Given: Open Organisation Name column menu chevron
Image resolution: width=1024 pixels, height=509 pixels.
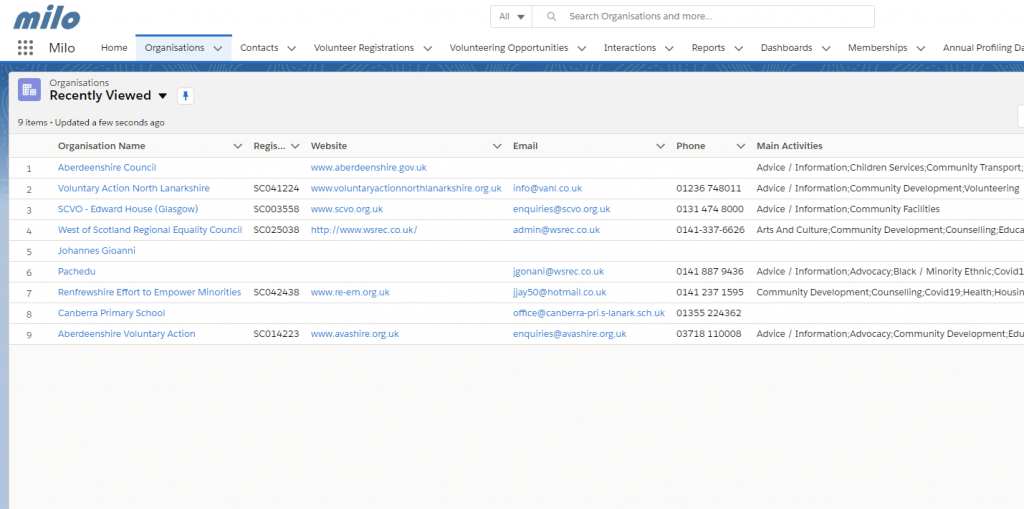Looking at the screenshot, I should [238, 146].
